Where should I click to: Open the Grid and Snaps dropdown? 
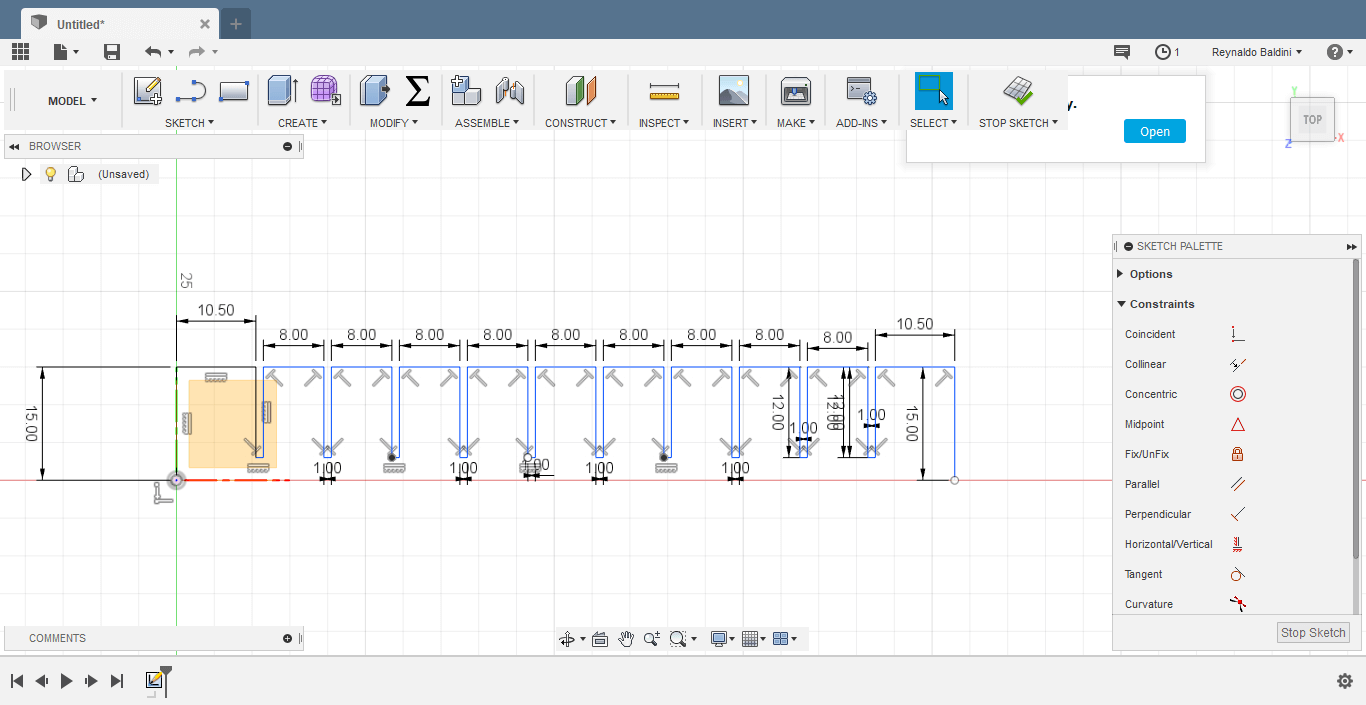[754, 639]
